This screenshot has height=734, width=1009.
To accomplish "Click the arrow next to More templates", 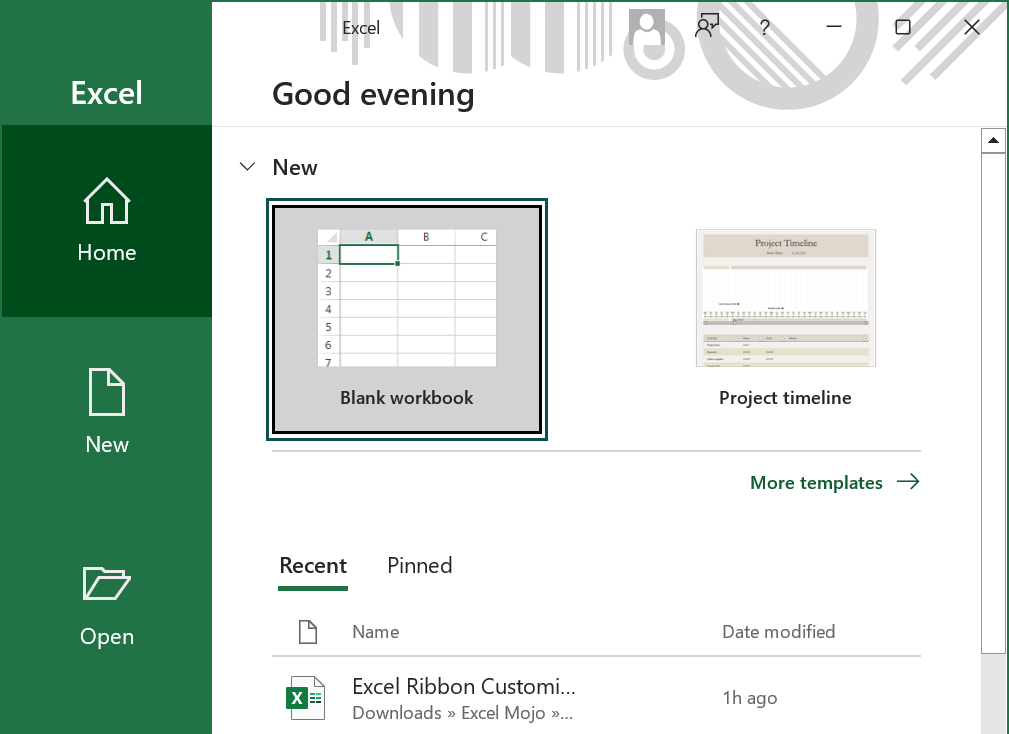I will (x=909, y=482).
